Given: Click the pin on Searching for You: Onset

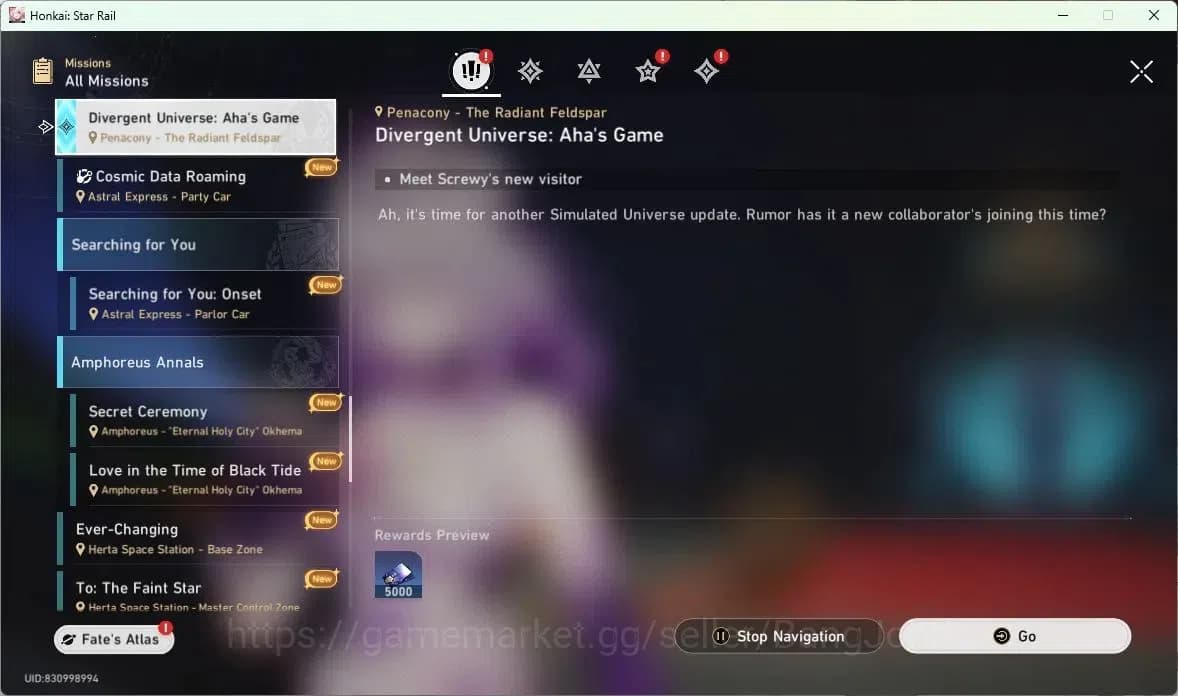Looking at the screenshot, I should pos(93,314).
